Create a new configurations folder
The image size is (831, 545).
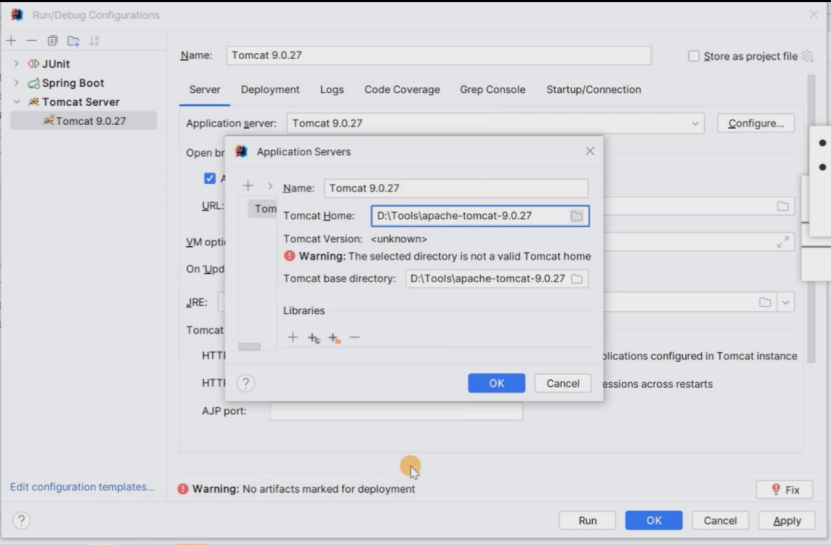tap(73, 41)
